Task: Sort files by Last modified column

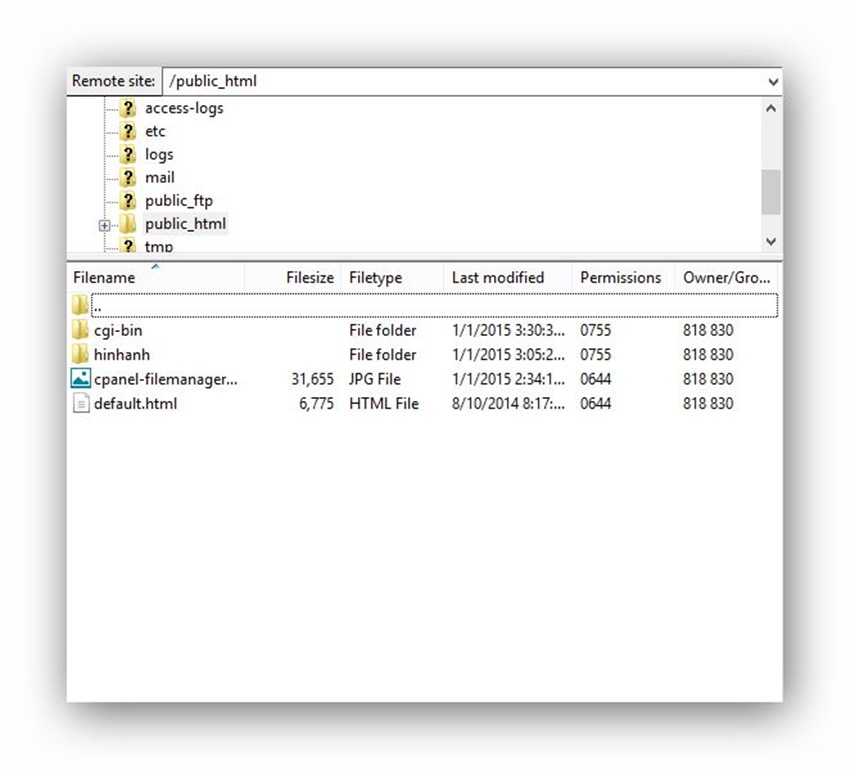Action: [508, 277]
